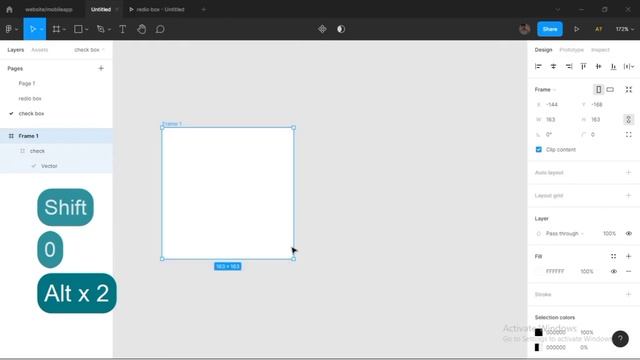Click the W width field 163
This screenshot has height=360, width=640.
point(555,120)
